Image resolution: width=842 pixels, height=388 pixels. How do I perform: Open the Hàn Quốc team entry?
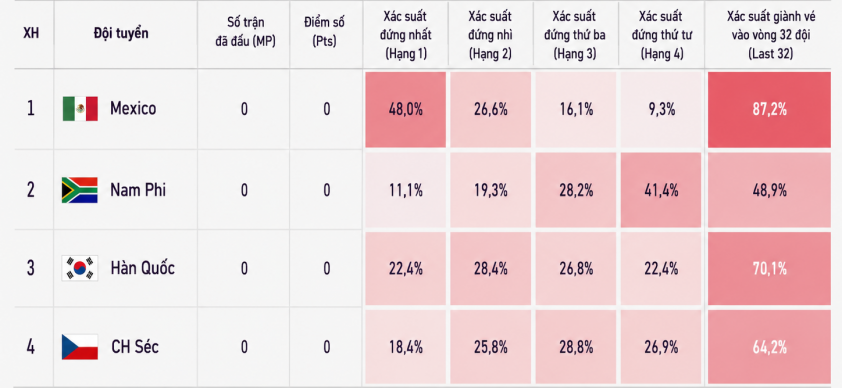pos(143,268)
